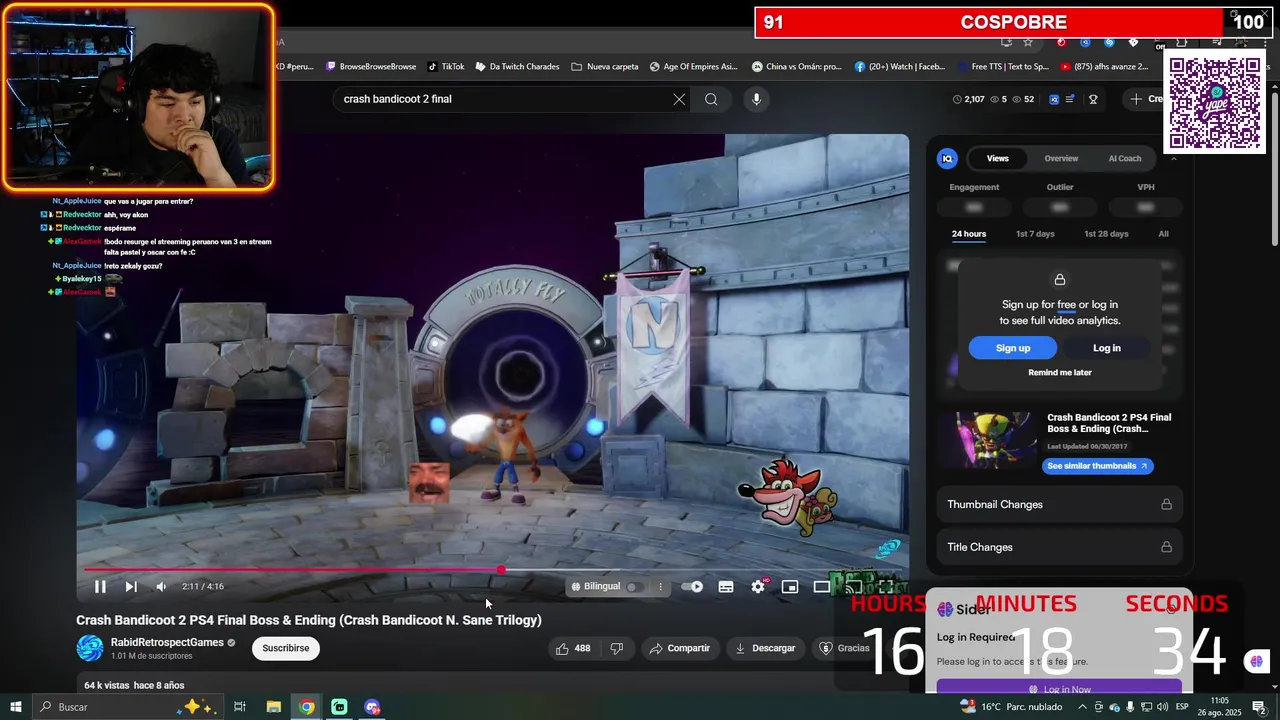
Task: Open BrowseBrowseBrowse bookmark
Action: (370, 67)
